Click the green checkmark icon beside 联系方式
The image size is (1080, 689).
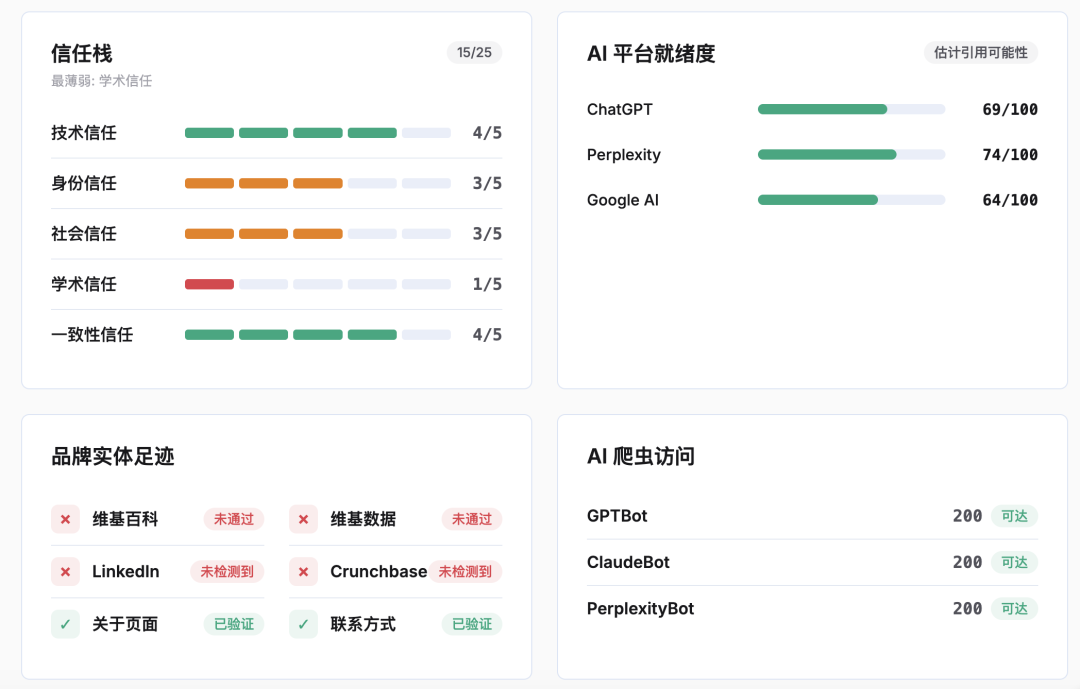coord(303,624)
